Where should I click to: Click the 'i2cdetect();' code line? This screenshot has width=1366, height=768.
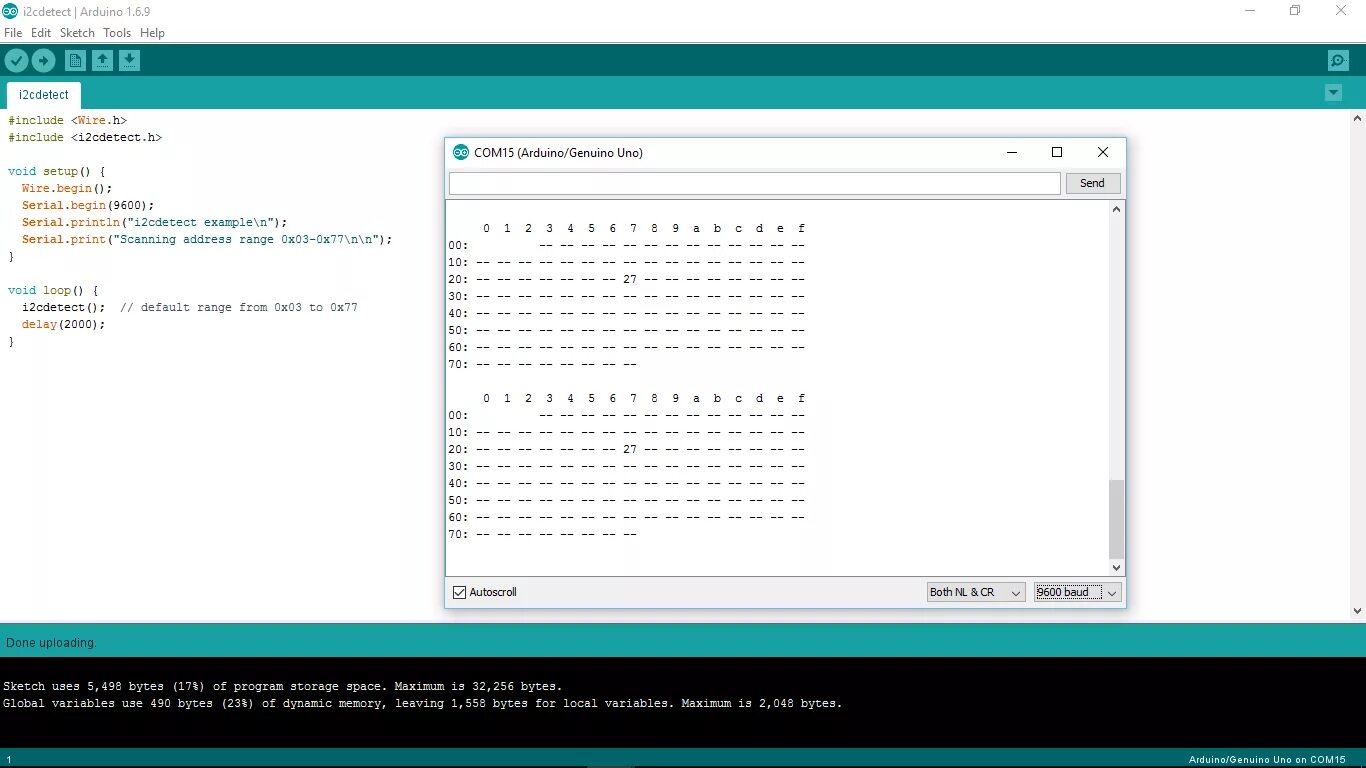coord(63,307)
